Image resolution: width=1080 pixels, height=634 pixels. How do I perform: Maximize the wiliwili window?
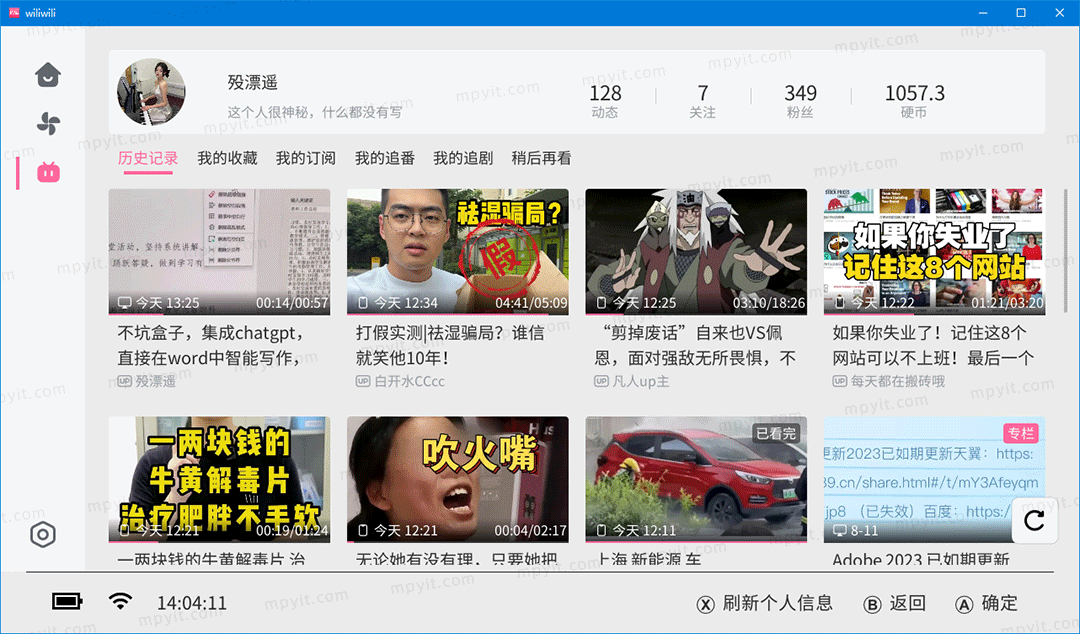(1021, 12)
